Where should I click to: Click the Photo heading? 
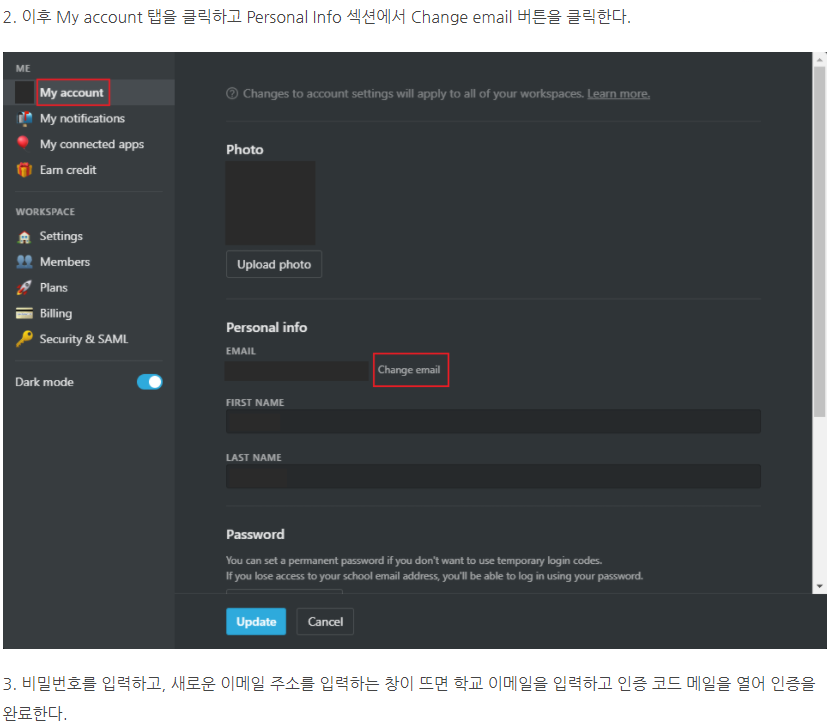tap(244, 149)
